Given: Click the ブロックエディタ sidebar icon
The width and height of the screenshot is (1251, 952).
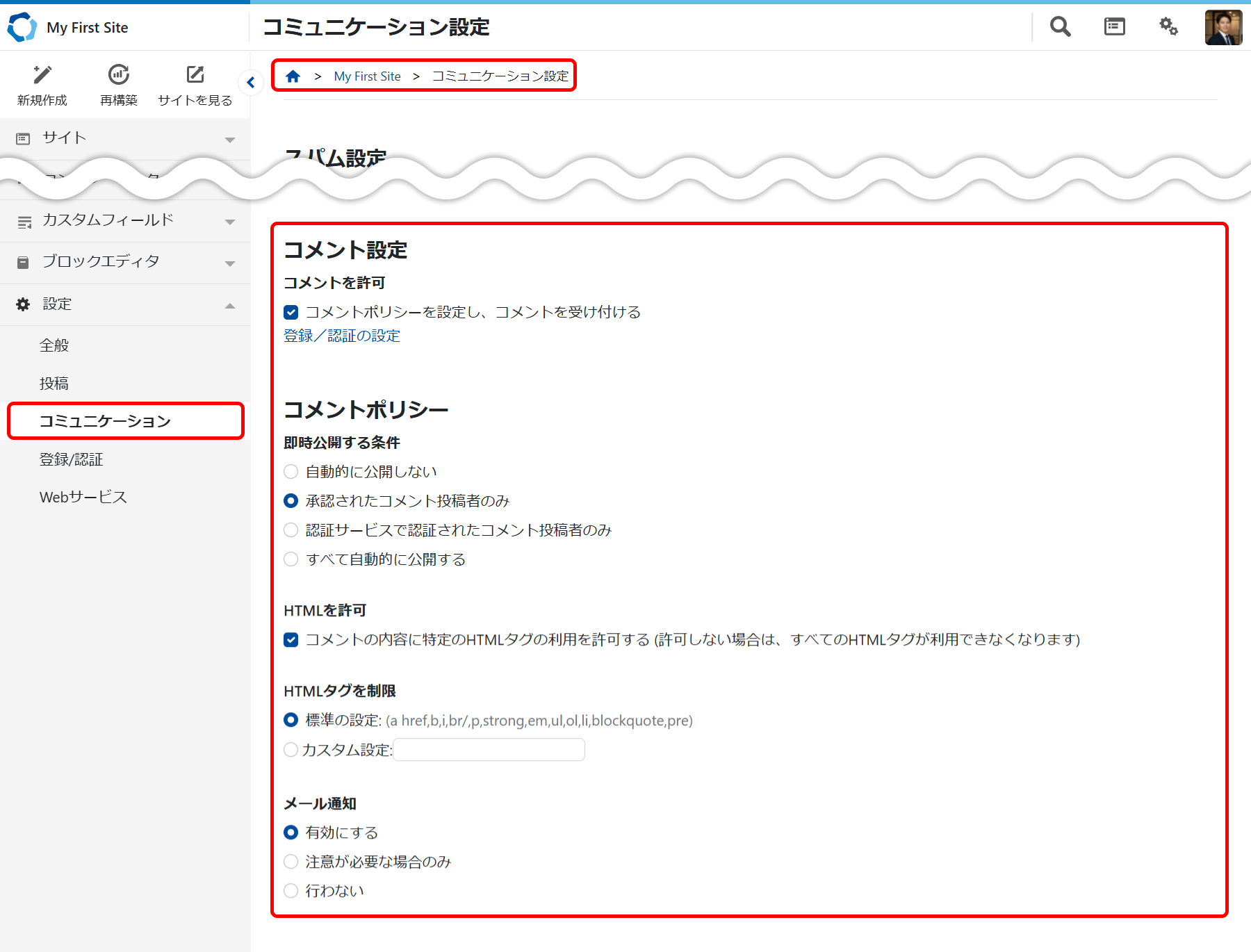Looking at the screenshot, I should point(22,262).
